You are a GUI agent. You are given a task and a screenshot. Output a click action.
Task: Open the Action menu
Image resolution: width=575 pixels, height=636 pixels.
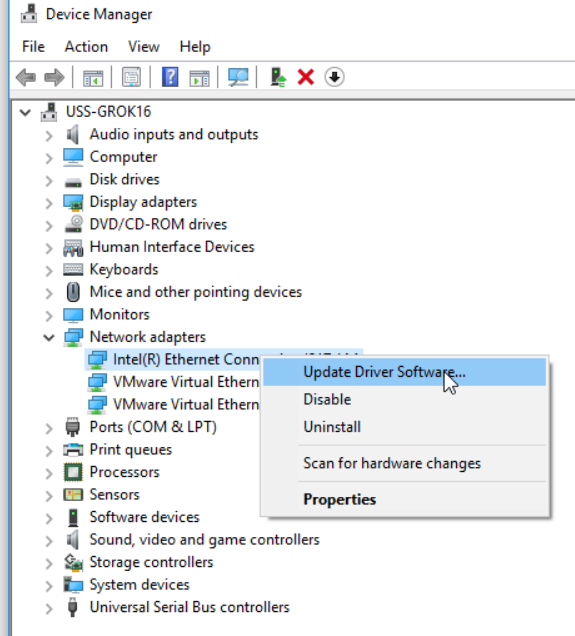86,47
